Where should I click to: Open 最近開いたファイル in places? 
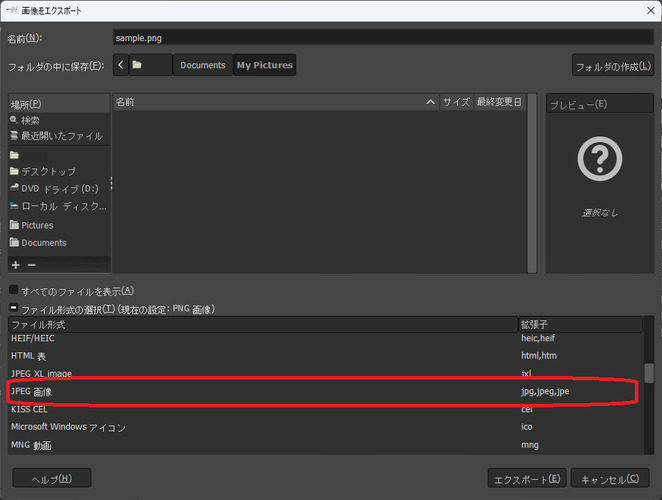59,136
